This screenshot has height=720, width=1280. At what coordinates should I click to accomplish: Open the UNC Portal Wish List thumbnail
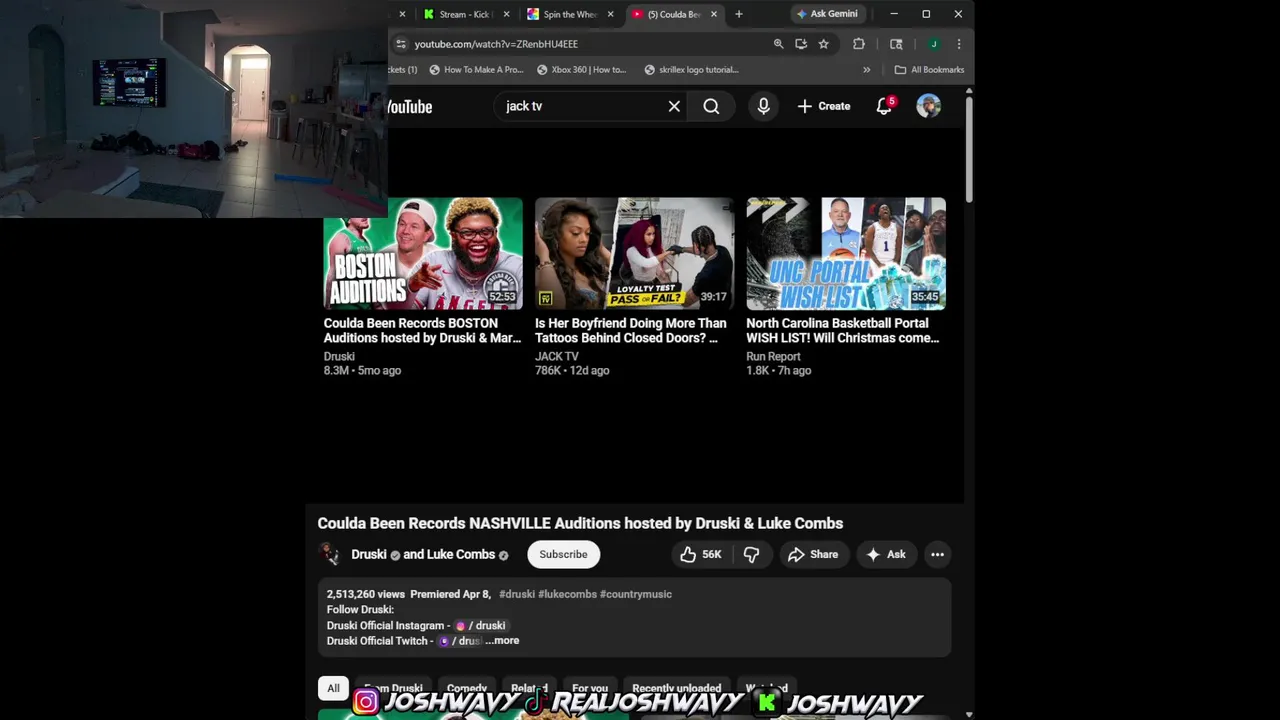coord(846,253)
